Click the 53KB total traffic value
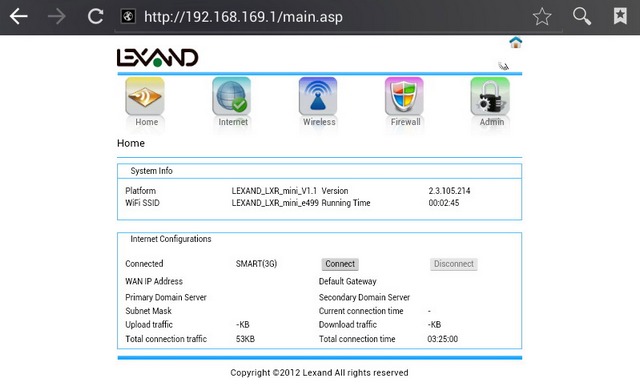Viewport: 640px width, 387px height. (x=245, y=339)
